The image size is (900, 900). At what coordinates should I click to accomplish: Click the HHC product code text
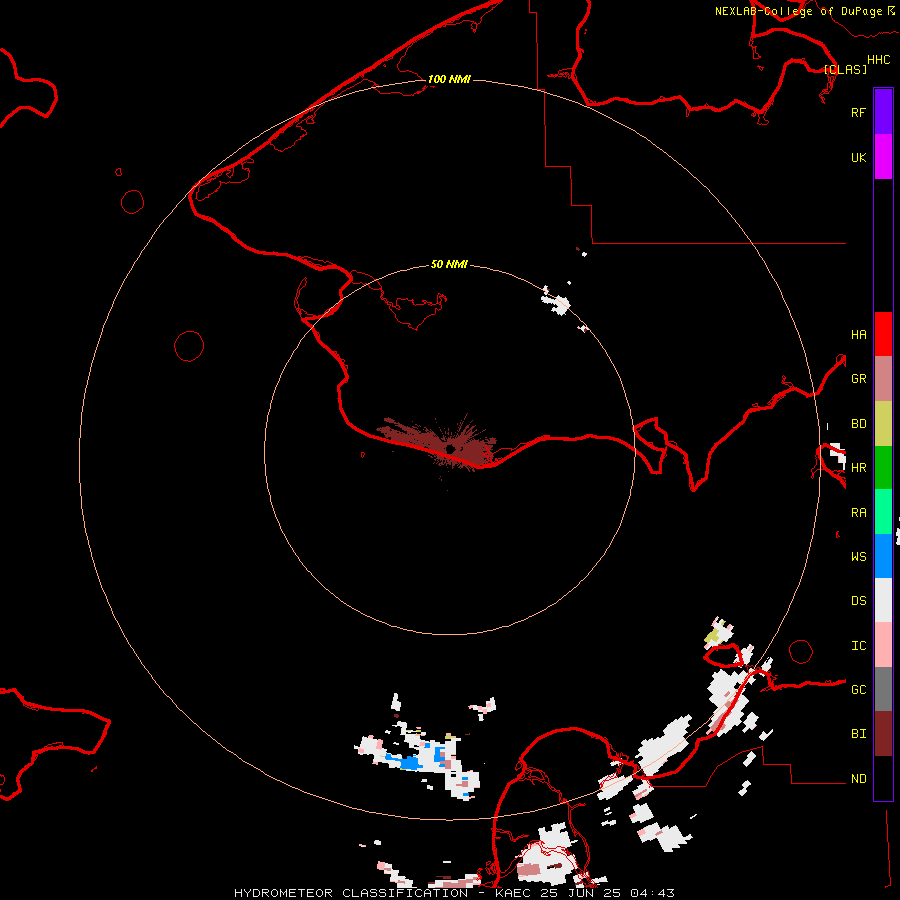click(879, 60)
